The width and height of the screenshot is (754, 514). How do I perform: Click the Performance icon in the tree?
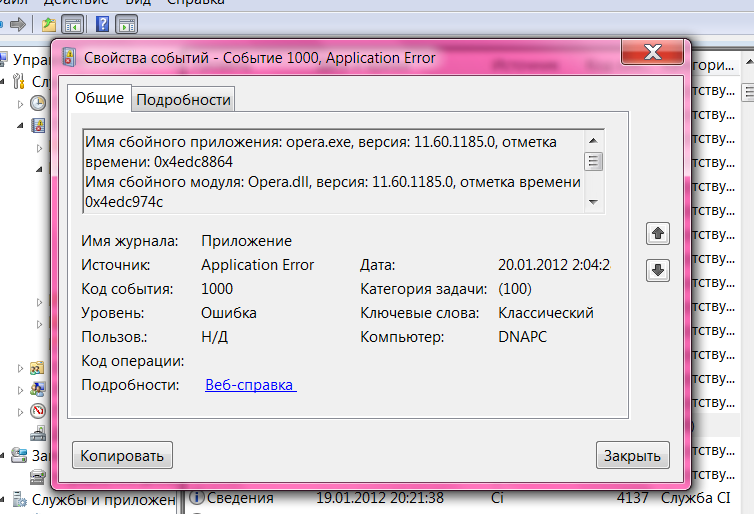[38, 411]
